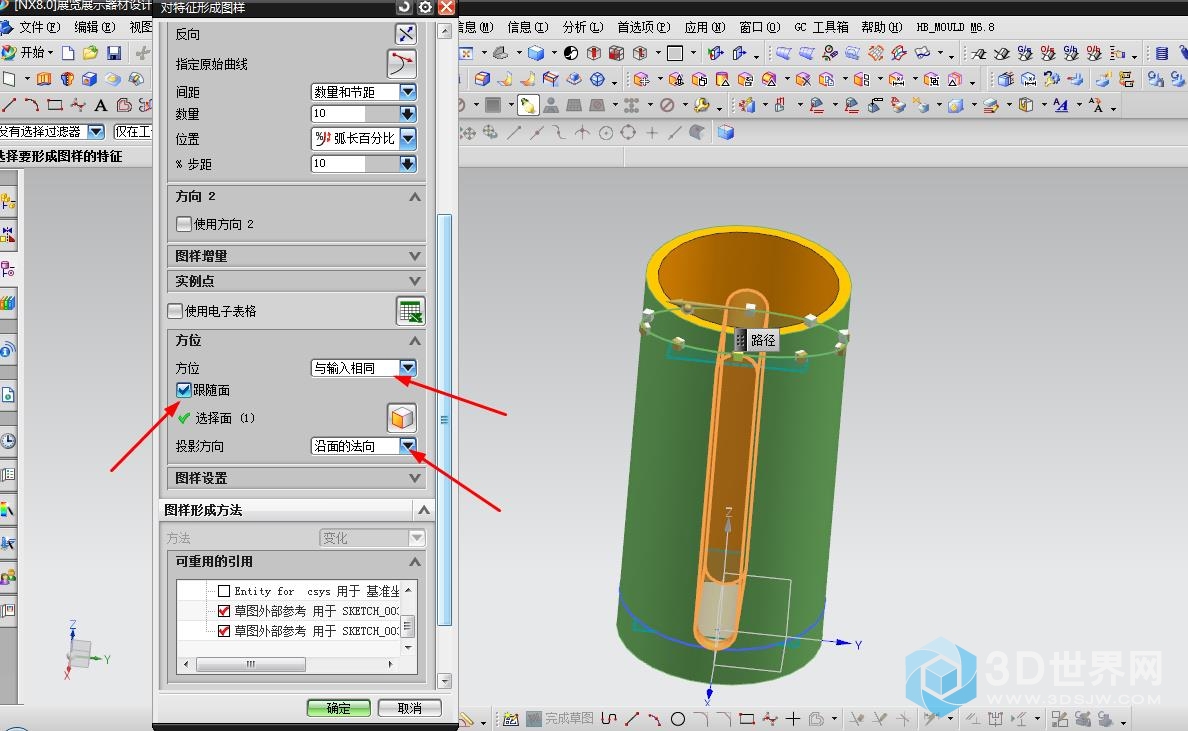
Task: Collapse the 方向 2 section
Action: pyautogui.click(x=414, y=196)
